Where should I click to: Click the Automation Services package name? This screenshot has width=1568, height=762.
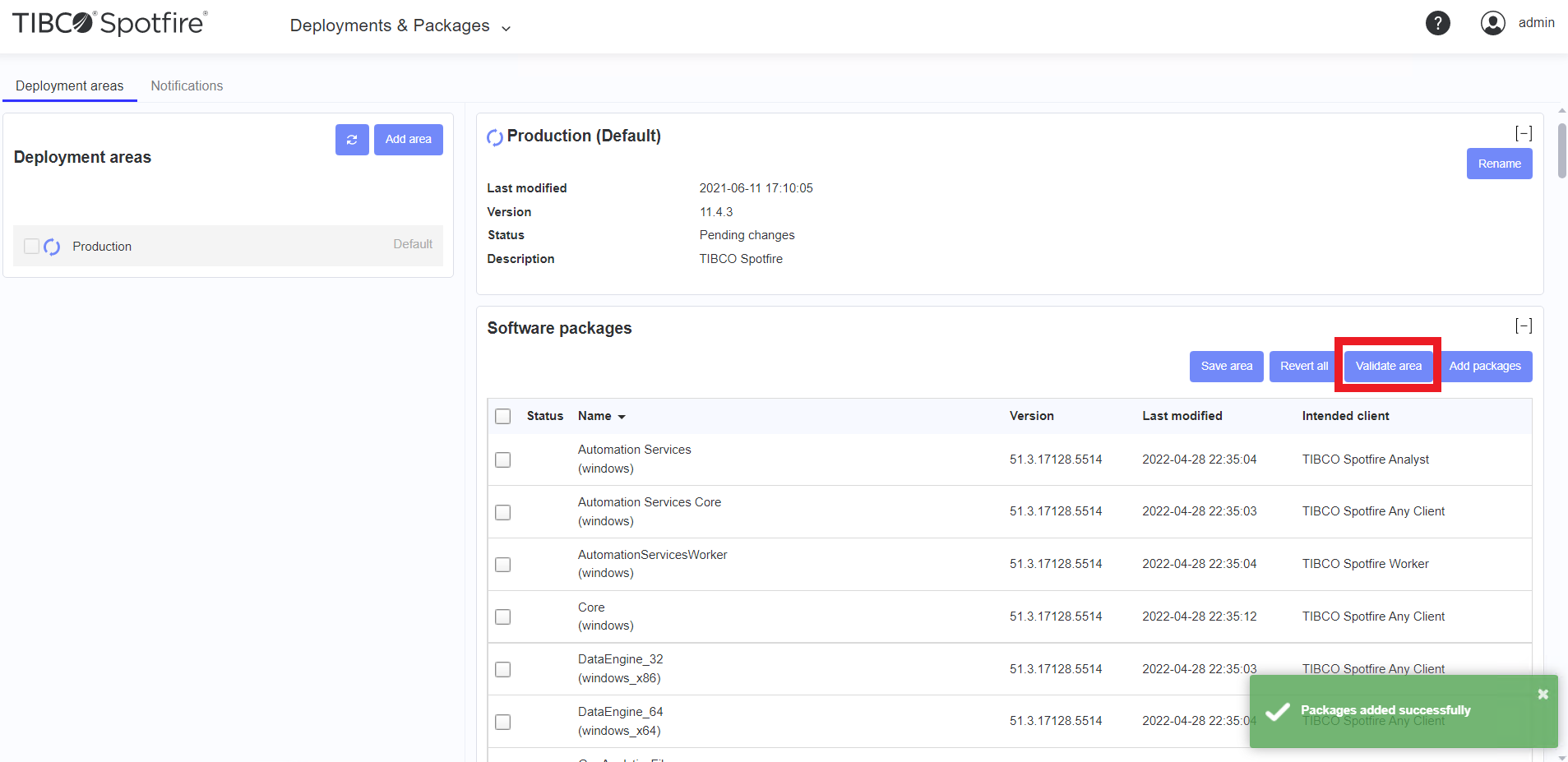(634, 450)
